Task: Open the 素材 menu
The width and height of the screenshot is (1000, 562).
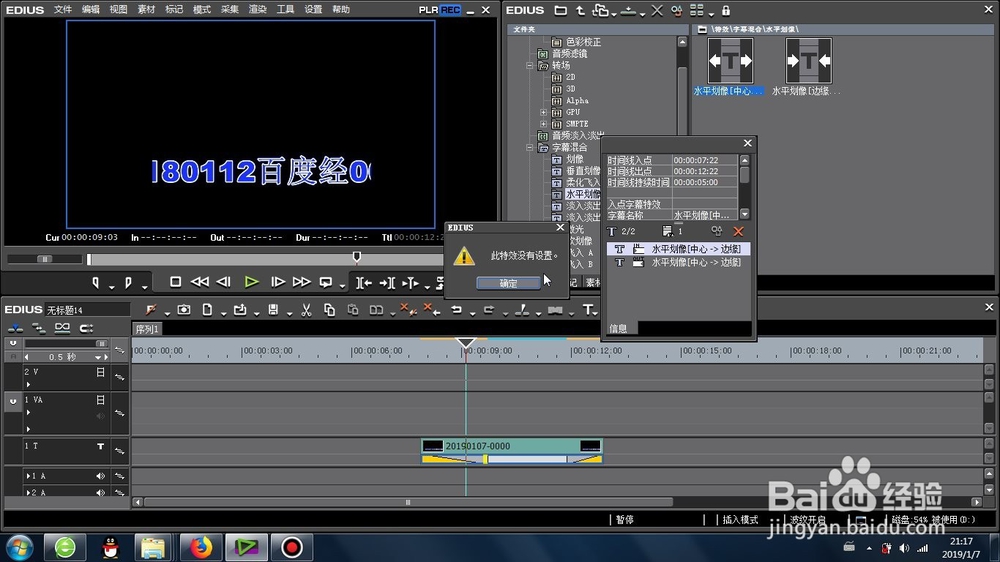Action: [146, 10]
